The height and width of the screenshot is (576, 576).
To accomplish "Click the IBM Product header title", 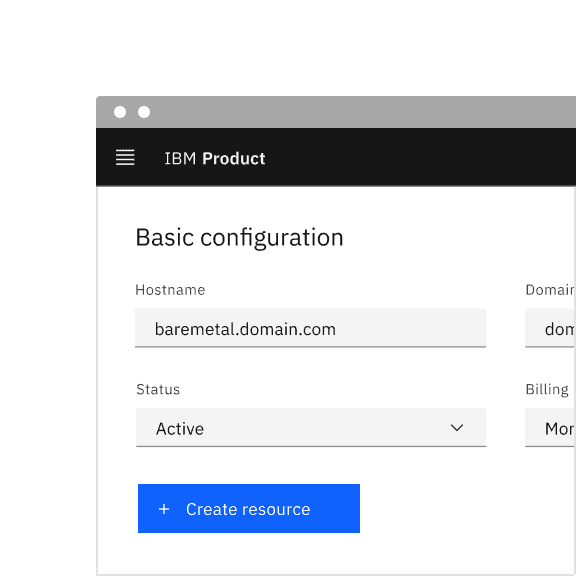I will (215, 159).
